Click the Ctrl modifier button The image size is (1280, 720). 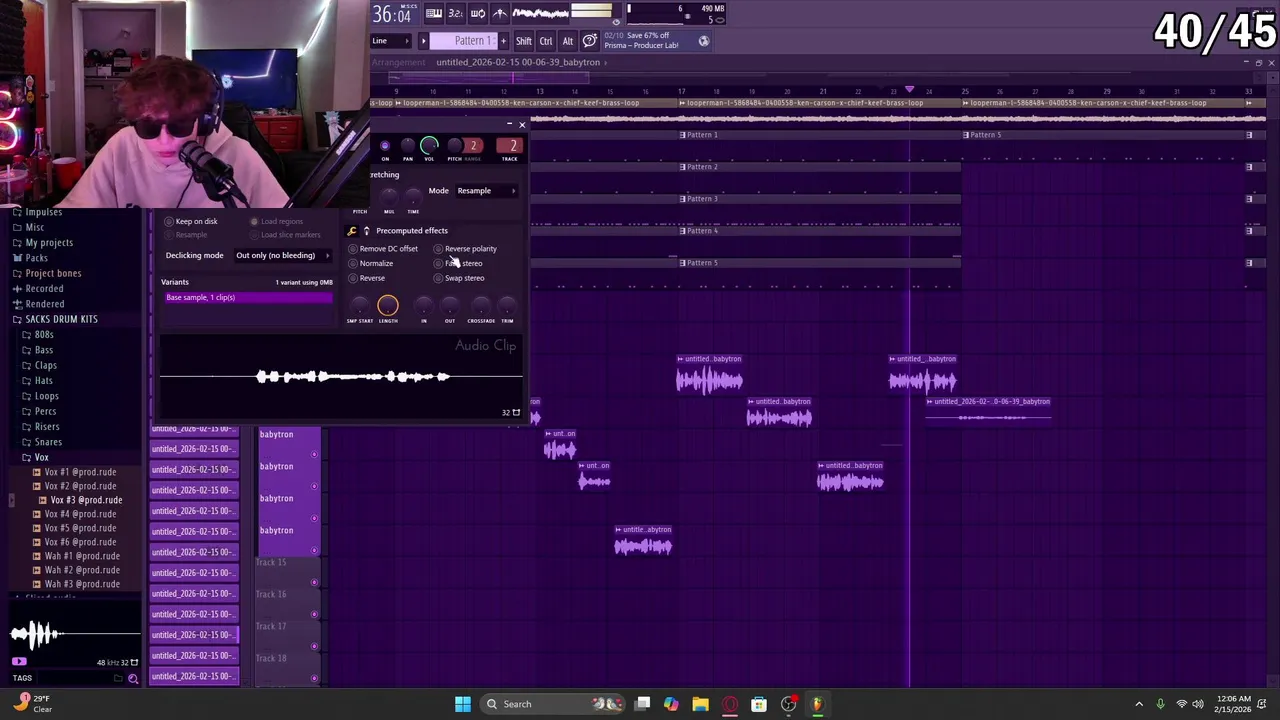coord(546,41)
